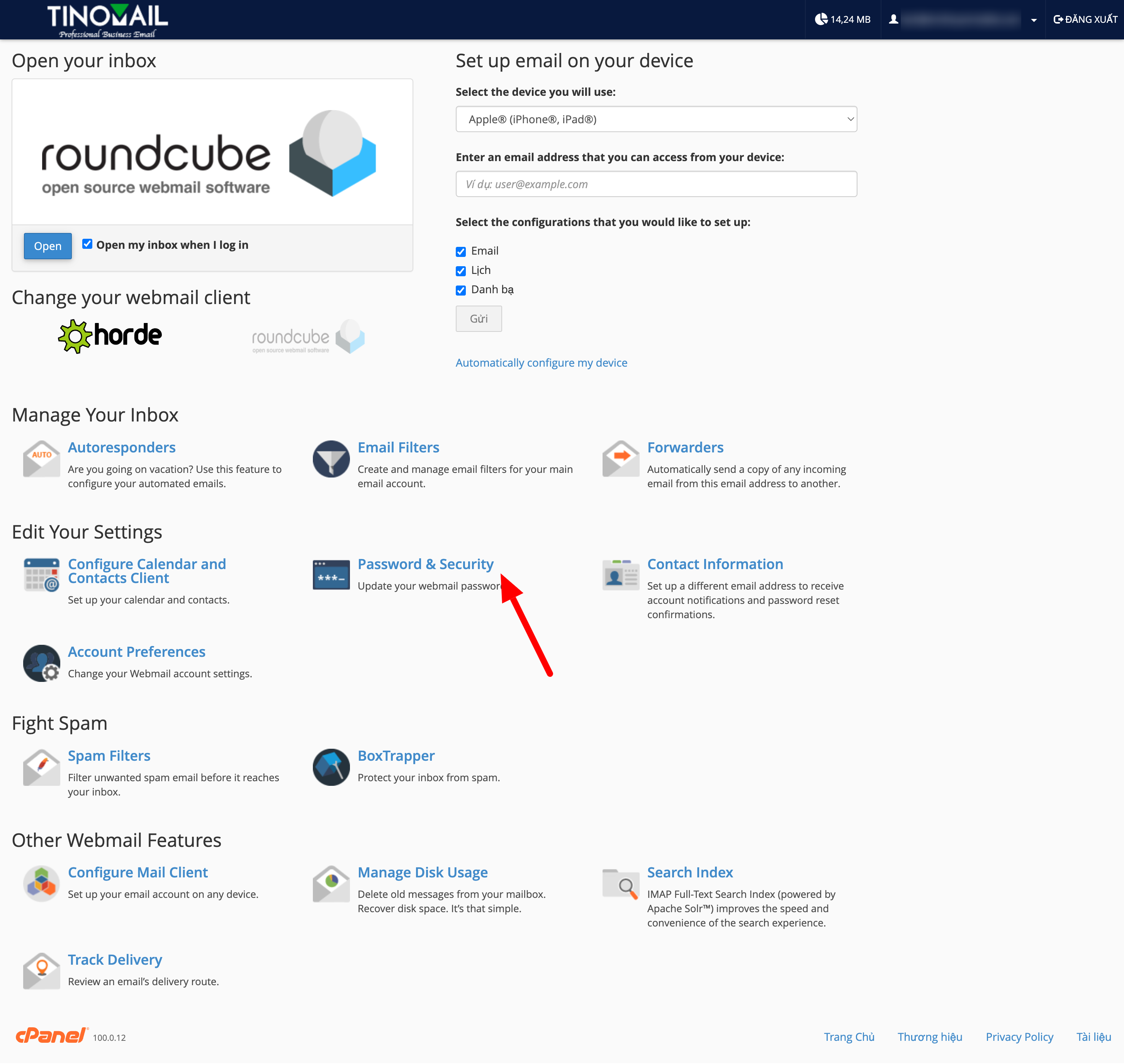Screen dimensions: 1124x1064
Task: Click the Search Index magnifier folder icon
Action: click(620, 884)
